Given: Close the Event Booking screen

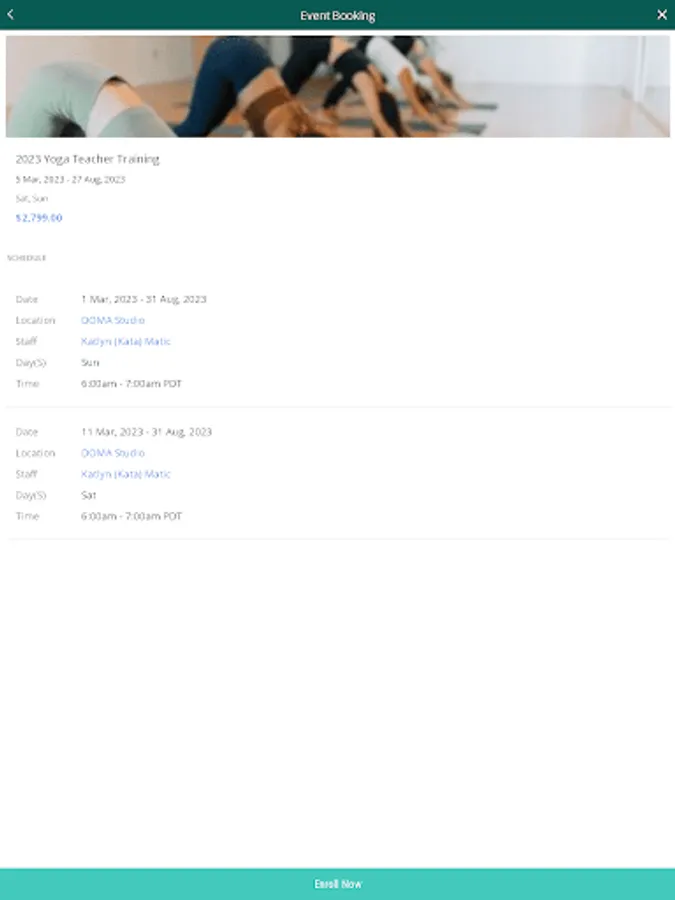Looking at the screenshot, I should (x=662, y=15).
